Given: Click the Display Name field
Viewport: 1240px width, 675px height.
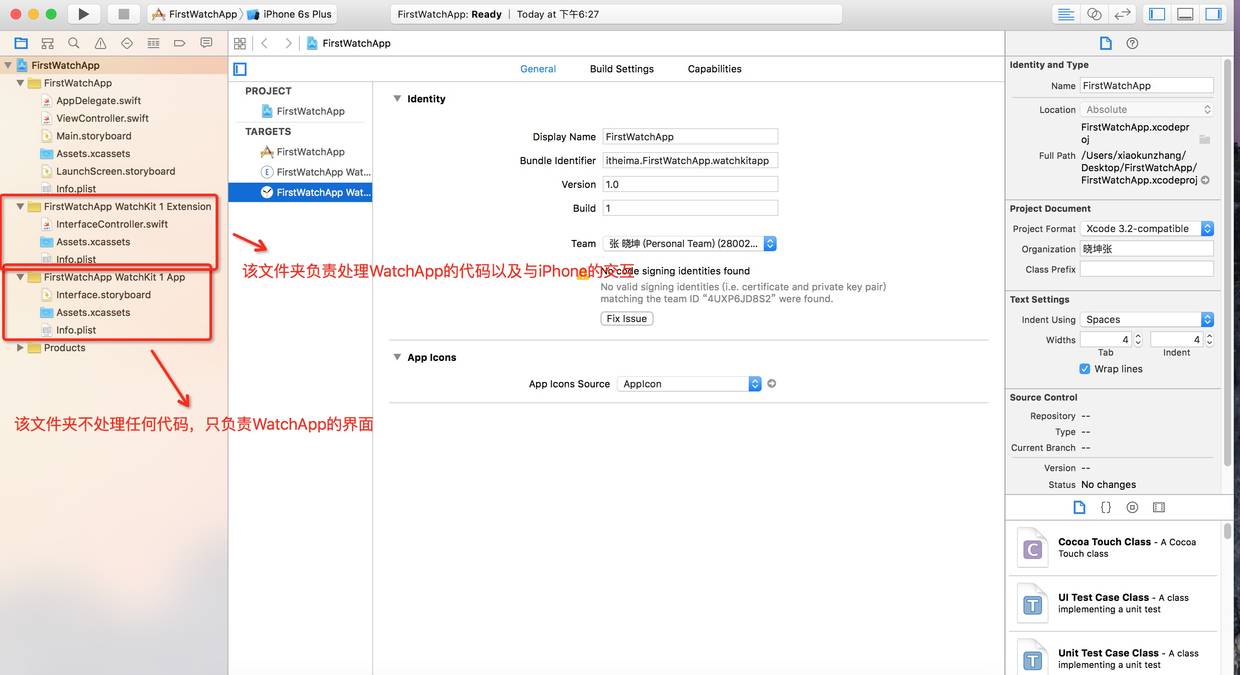Looking at the screenshot, I should pyautogui.click(x=689, y=137).
